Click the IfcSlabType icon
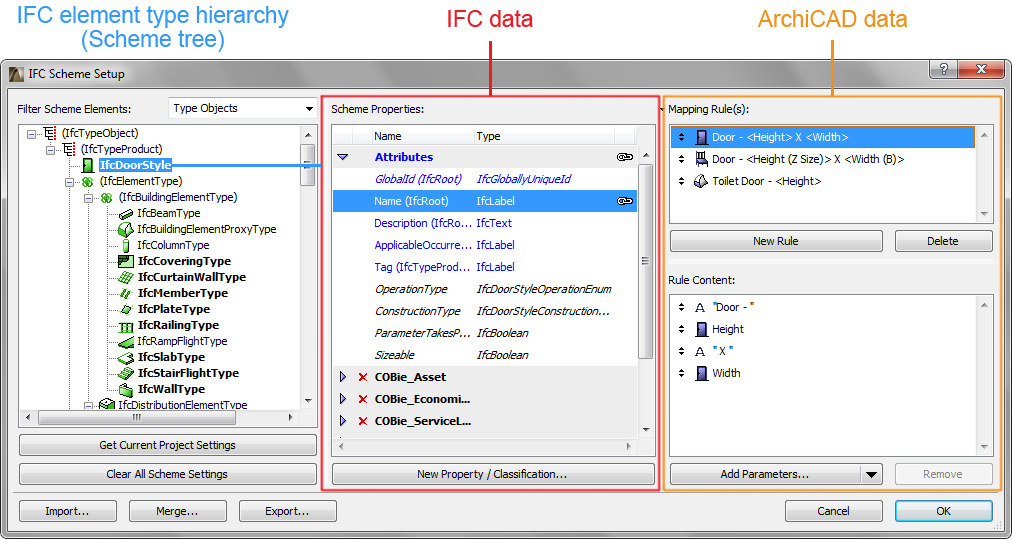Screen dimensions: 1012x539 (126, 357)
